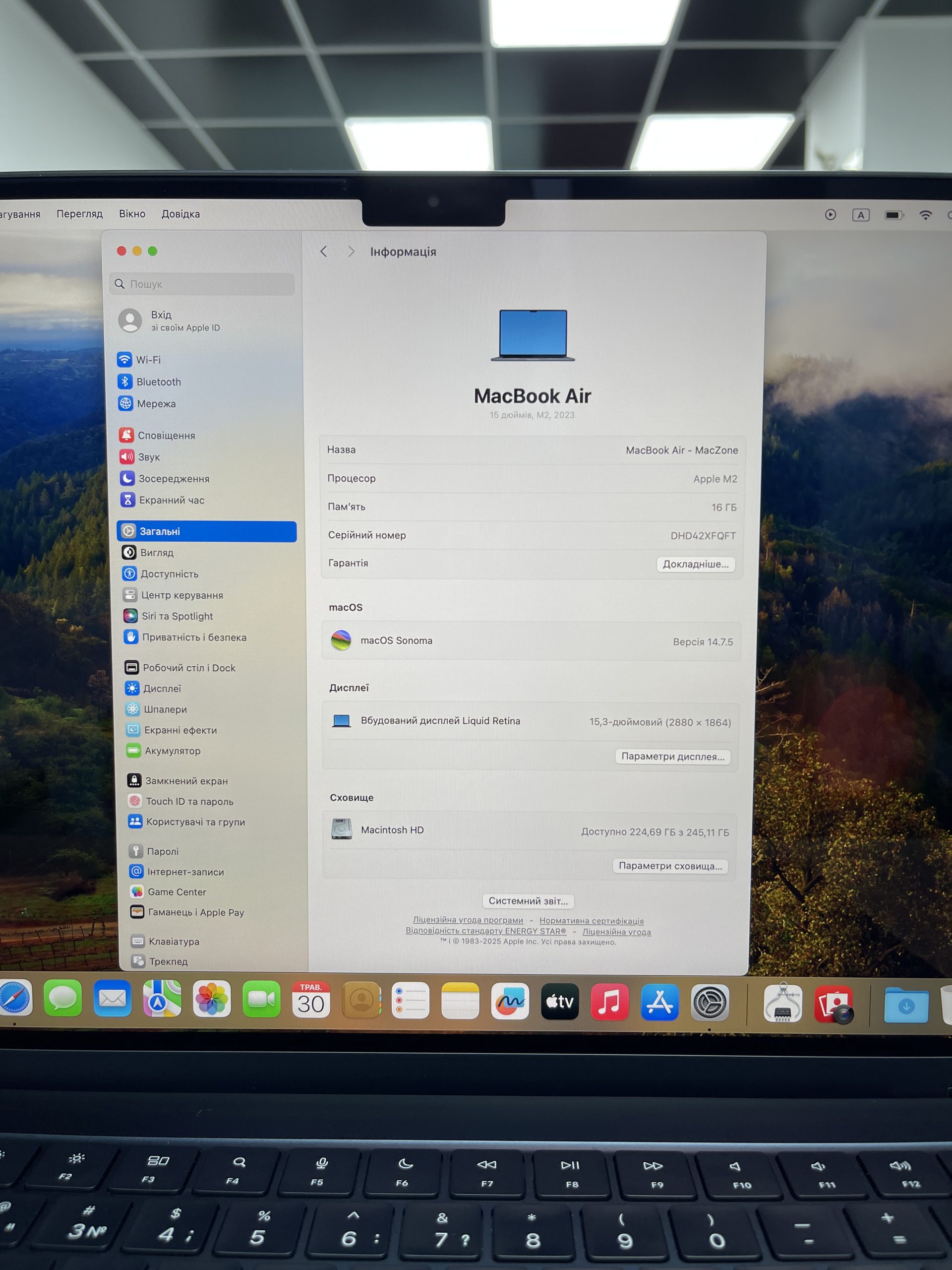The image size is (952, 1270).
Task: Click keyboard input source icon in menu bar
Action: 860,215
